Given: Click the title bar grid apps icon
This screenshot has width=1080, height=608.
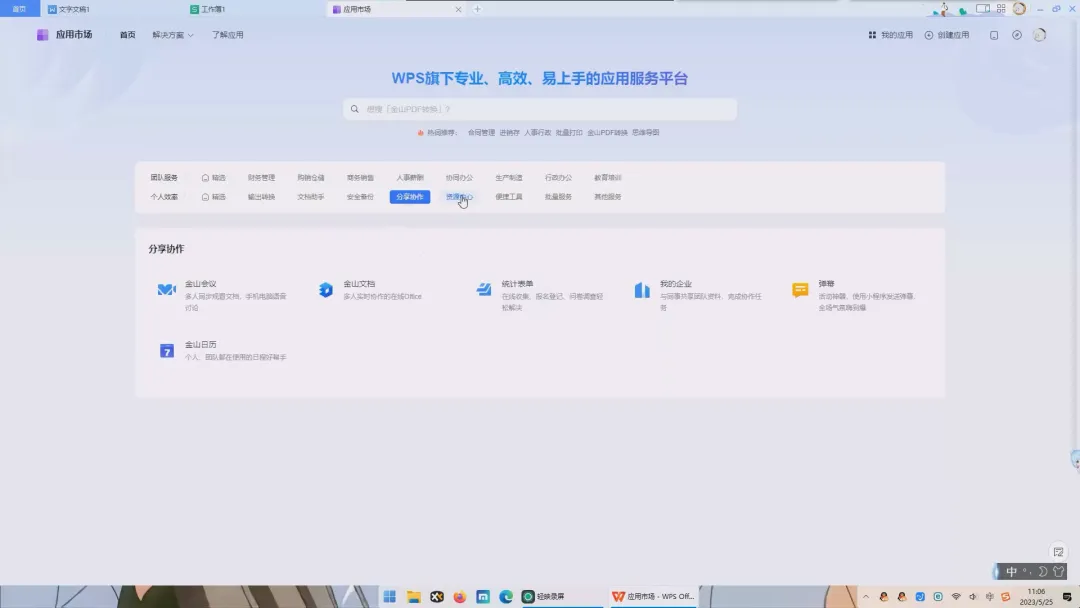Looking at the screenshot, I should click(1001, 9).
